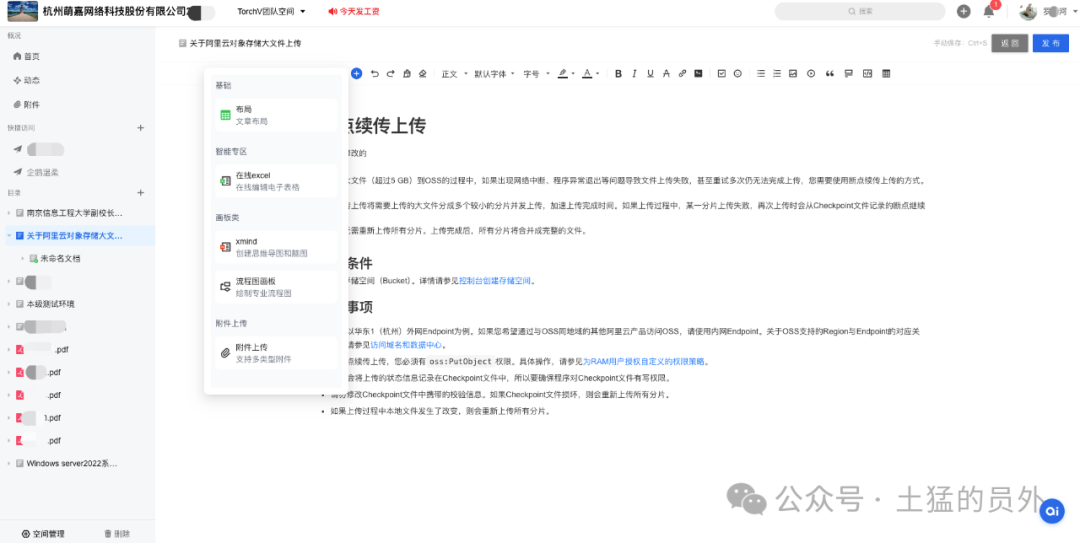The width and height of the screenshot is (1080, 543).
Task: Open the 正文 paragraph style dropdown
Action: [x=455, y=74]
